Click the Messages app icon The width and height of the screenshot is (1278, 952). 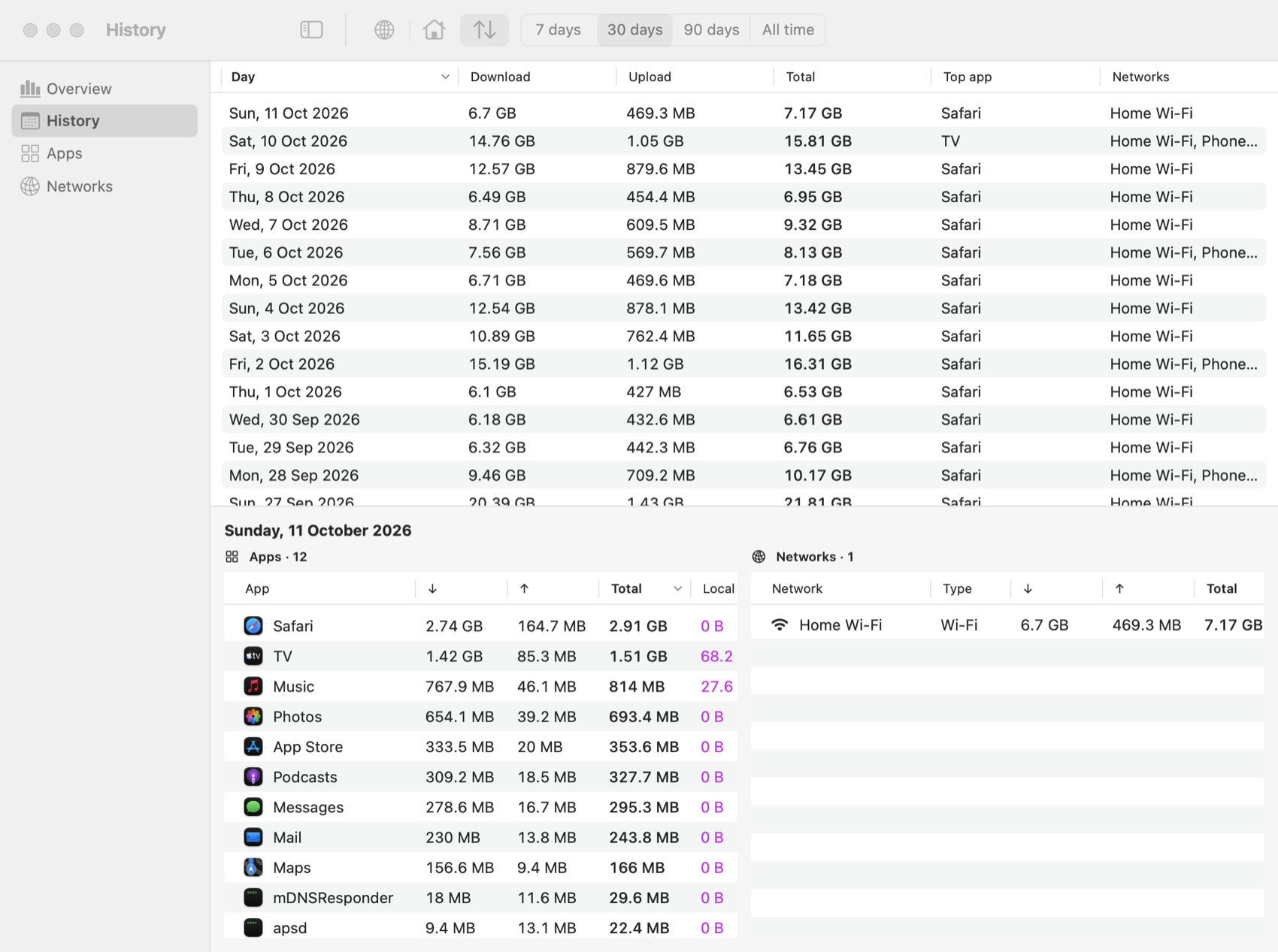click(253, 807)
